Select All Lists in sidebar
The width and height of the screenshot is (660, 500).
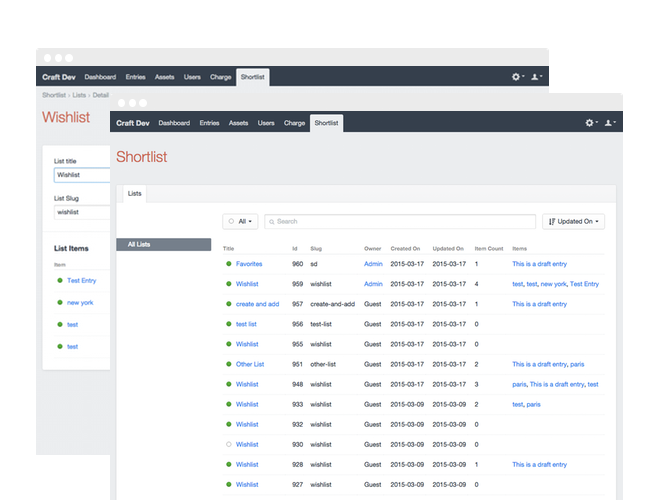point(163,244)
